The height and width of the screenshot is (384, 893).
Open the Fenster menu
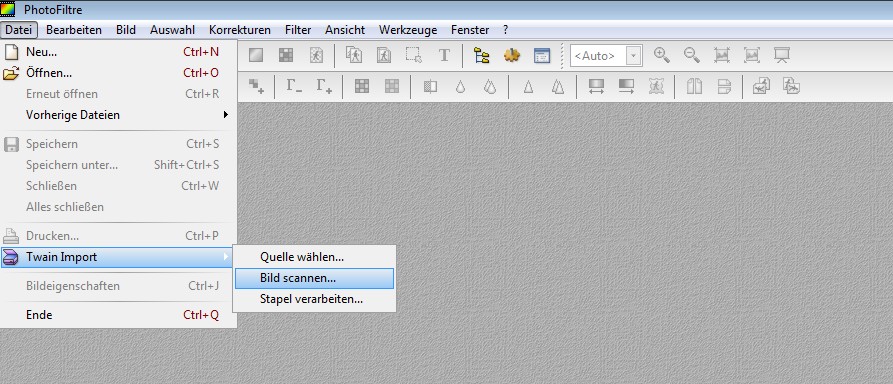(470, 30)
